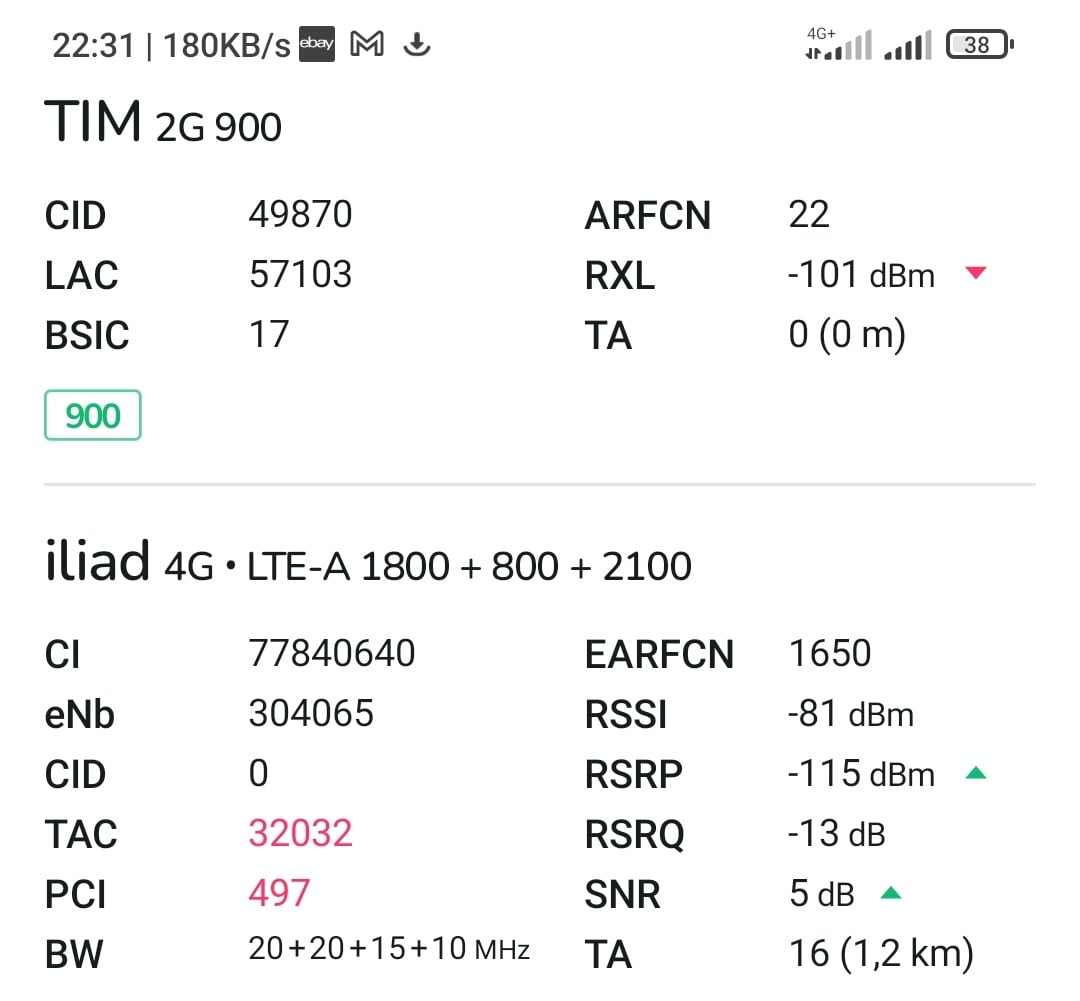Tap the battery indicator showing 38
This screenshot has width=1080, height=1001.
pos(980,45)
